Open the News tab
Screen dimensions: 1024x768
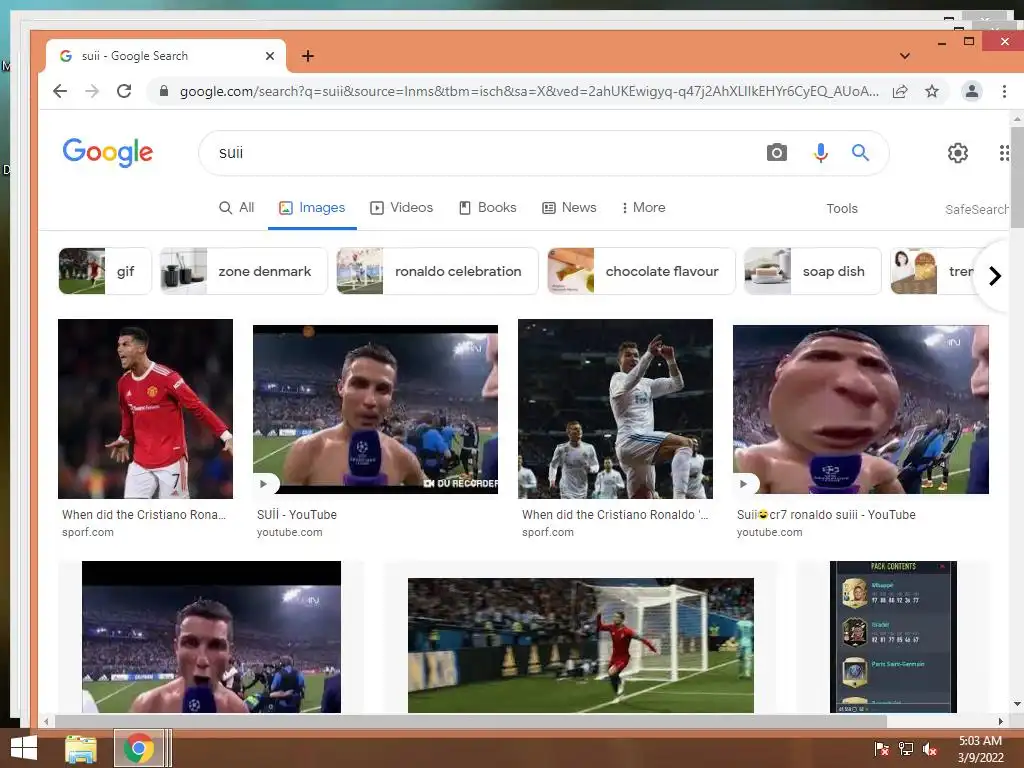(569, 208)
